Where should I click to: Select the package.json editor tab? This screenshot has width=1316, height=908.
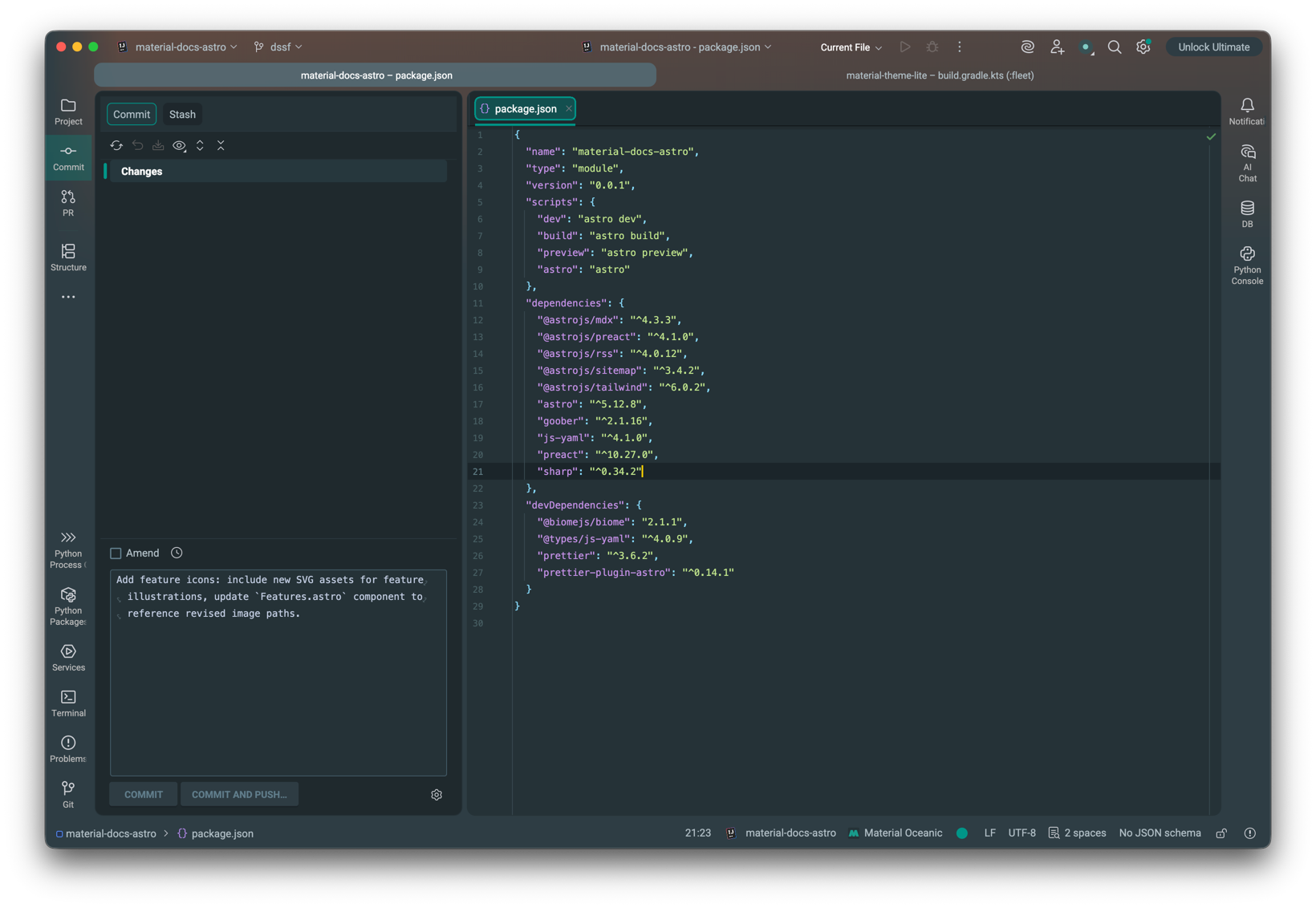[525, 109]
